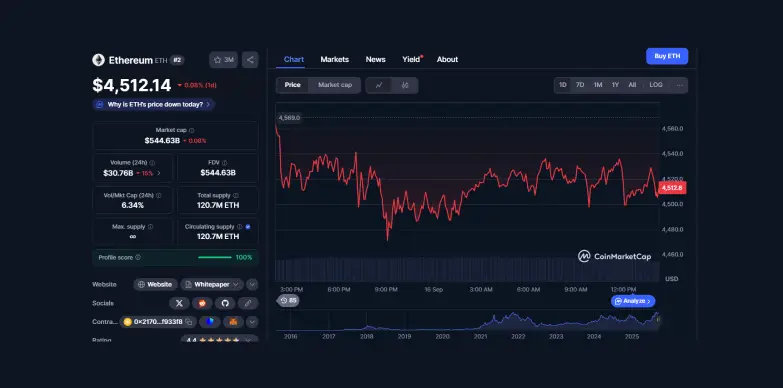This screenshot has height=388, width=783.
Task: Open the X (Twitter) social link
Action: click(x=179, y=303)
